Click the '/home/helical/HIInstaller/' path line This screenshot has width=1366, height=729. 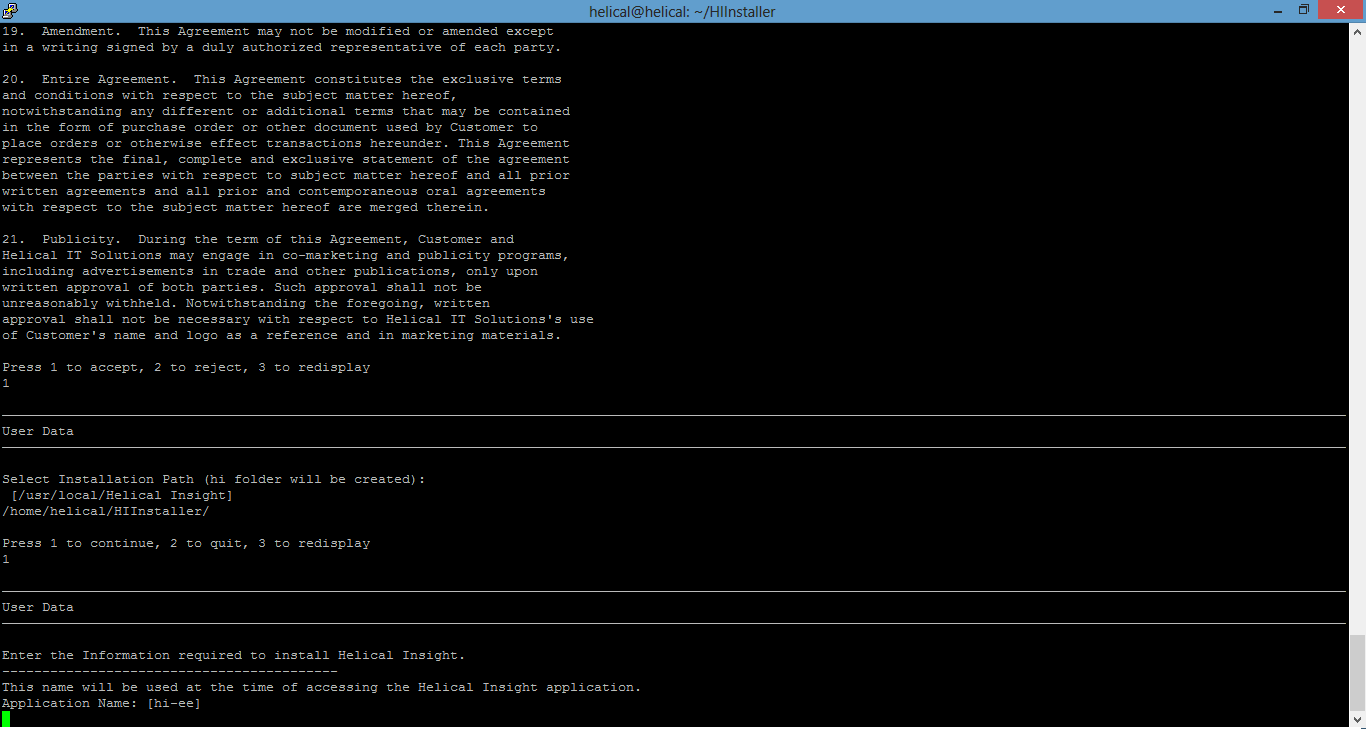click(106, 511)
